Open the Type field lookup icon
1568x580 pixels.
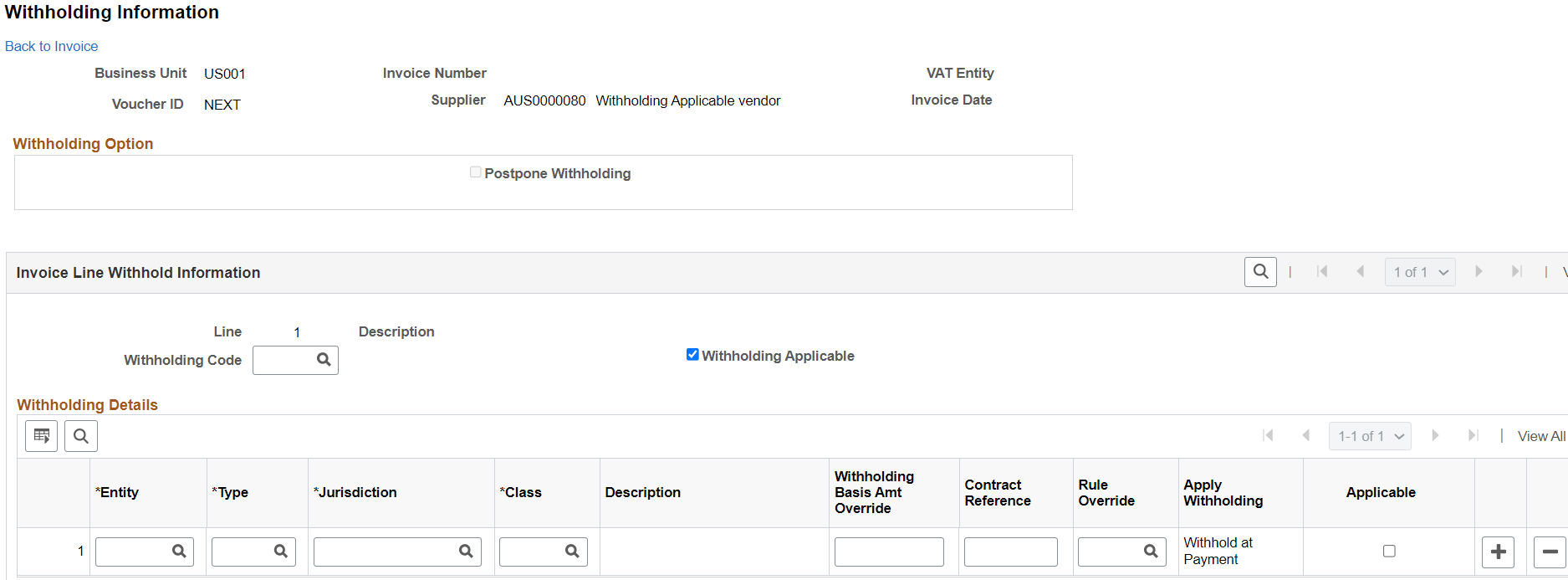(x=281, y=552)
